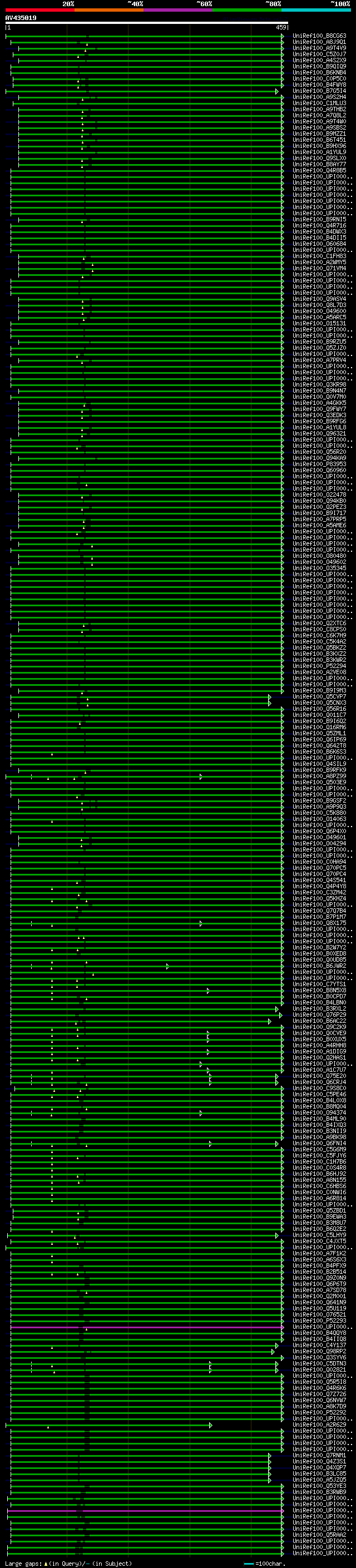Open hit UniRef100_C5Z0J7
This screenshot has width=356, height=1568.
pyautogui.click(x=319, y=54)
